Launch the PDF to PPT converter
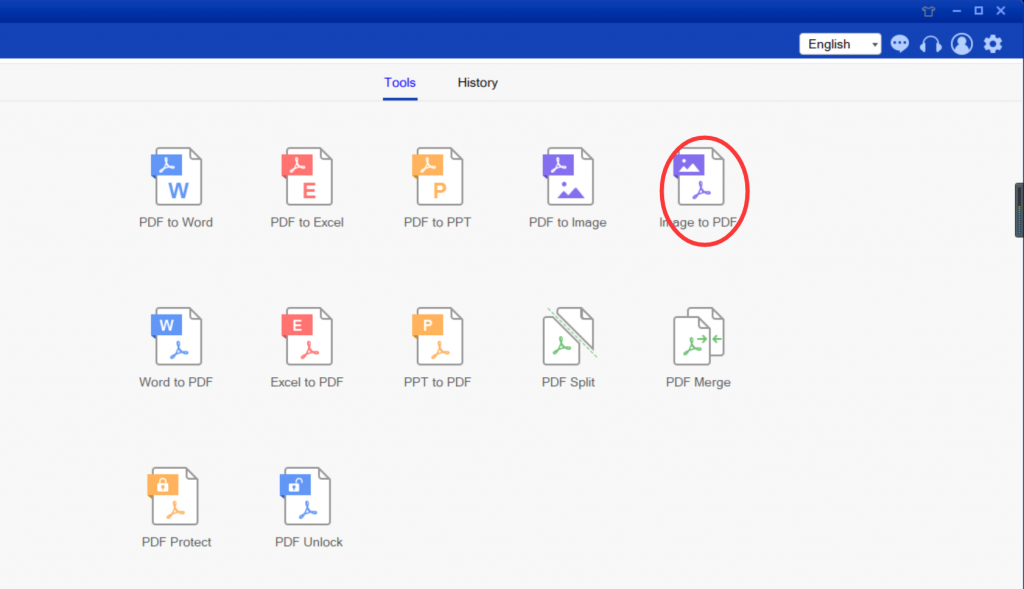The height and width of the screenshot is (589, 1024). 437,178
